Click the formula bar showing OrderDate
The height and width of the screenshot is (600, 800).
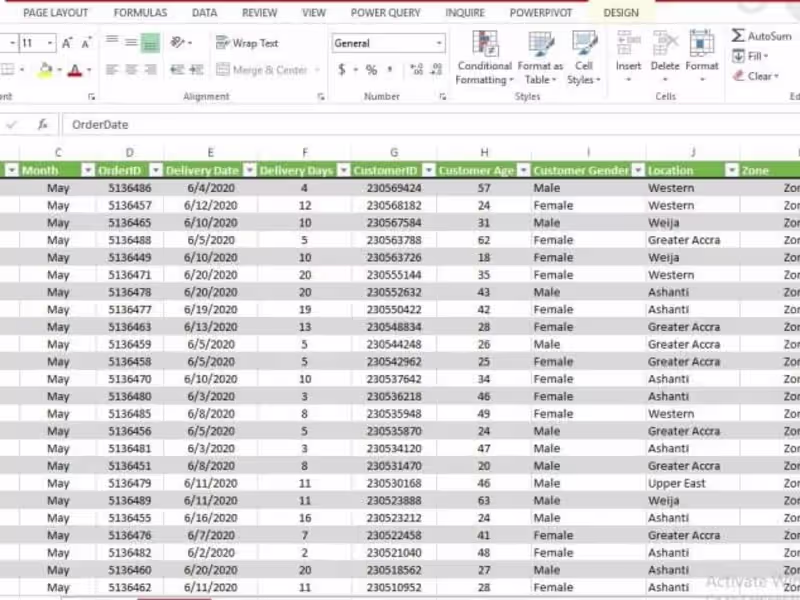pos(430,124)
